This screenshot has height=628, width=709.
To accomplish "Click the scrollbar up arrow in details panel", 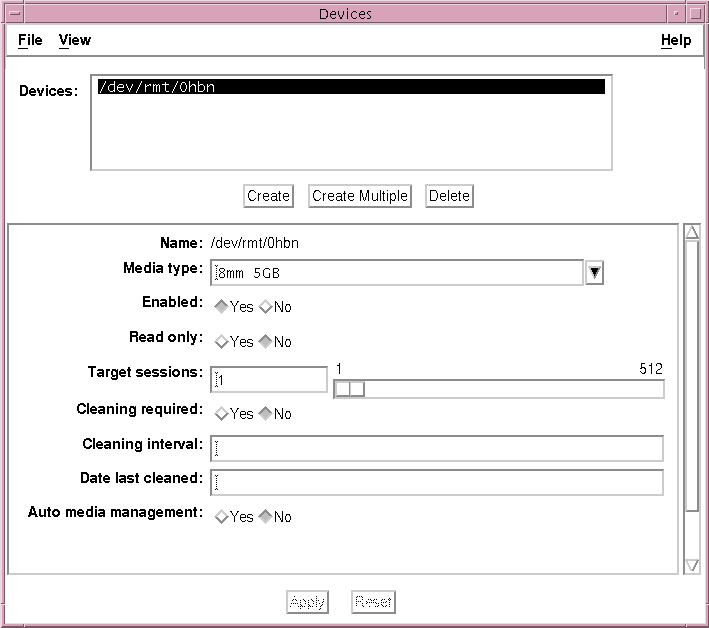I will point(691,233).
